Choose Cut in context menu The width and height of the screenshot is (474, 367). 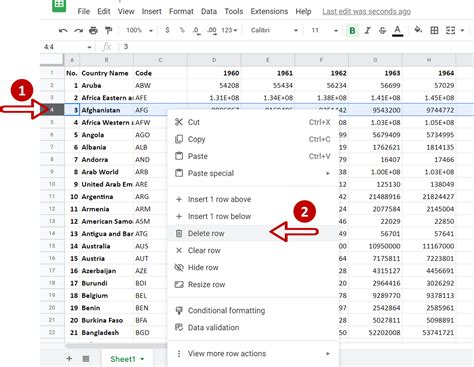click(x=253, y=122)
